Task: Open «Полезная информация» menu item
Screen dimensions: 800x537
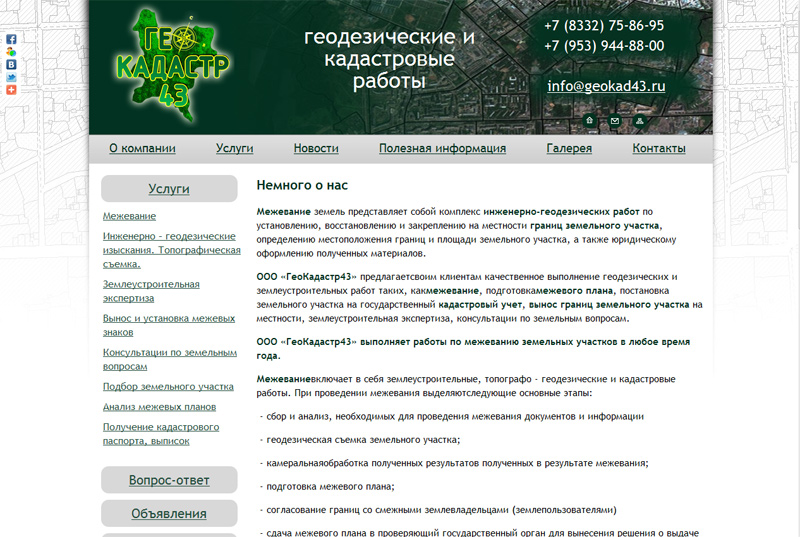Action: (x=442, y=149)
